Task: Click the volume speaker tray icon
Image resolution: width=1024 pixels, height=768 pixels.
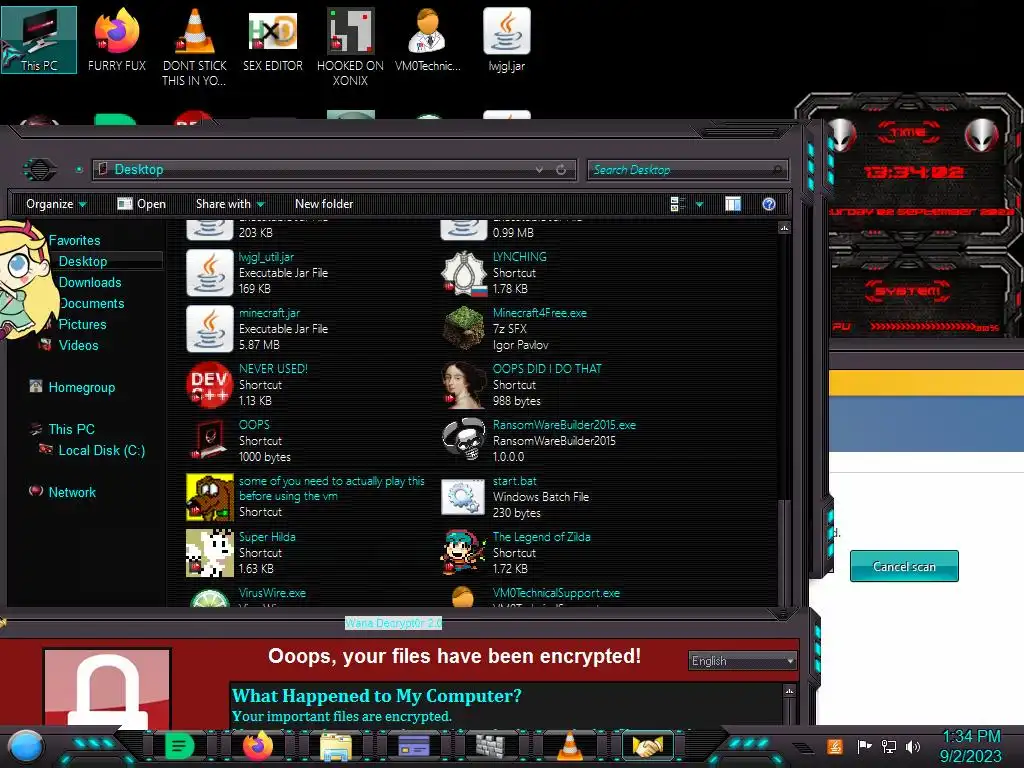Action: click(x=913, y=746)
